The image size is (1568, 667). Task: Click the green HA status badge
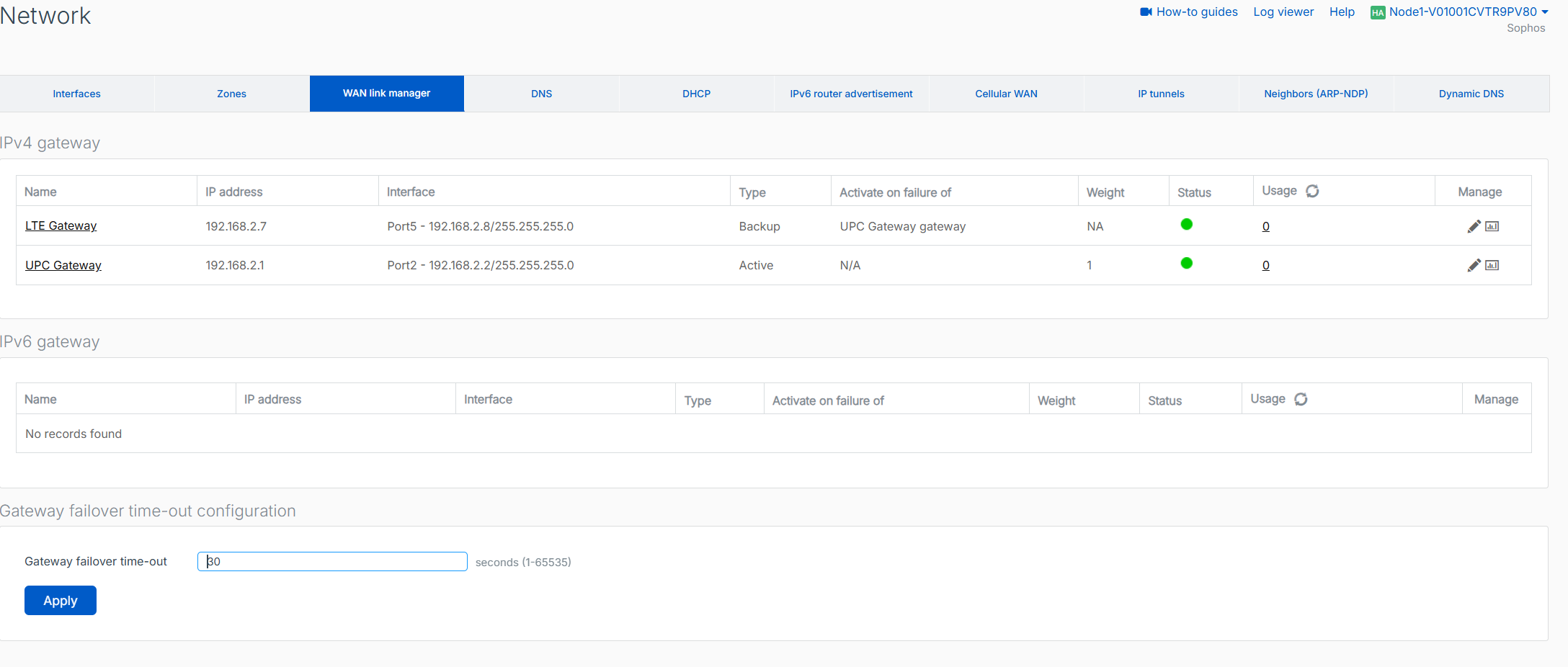point(1378,12)
